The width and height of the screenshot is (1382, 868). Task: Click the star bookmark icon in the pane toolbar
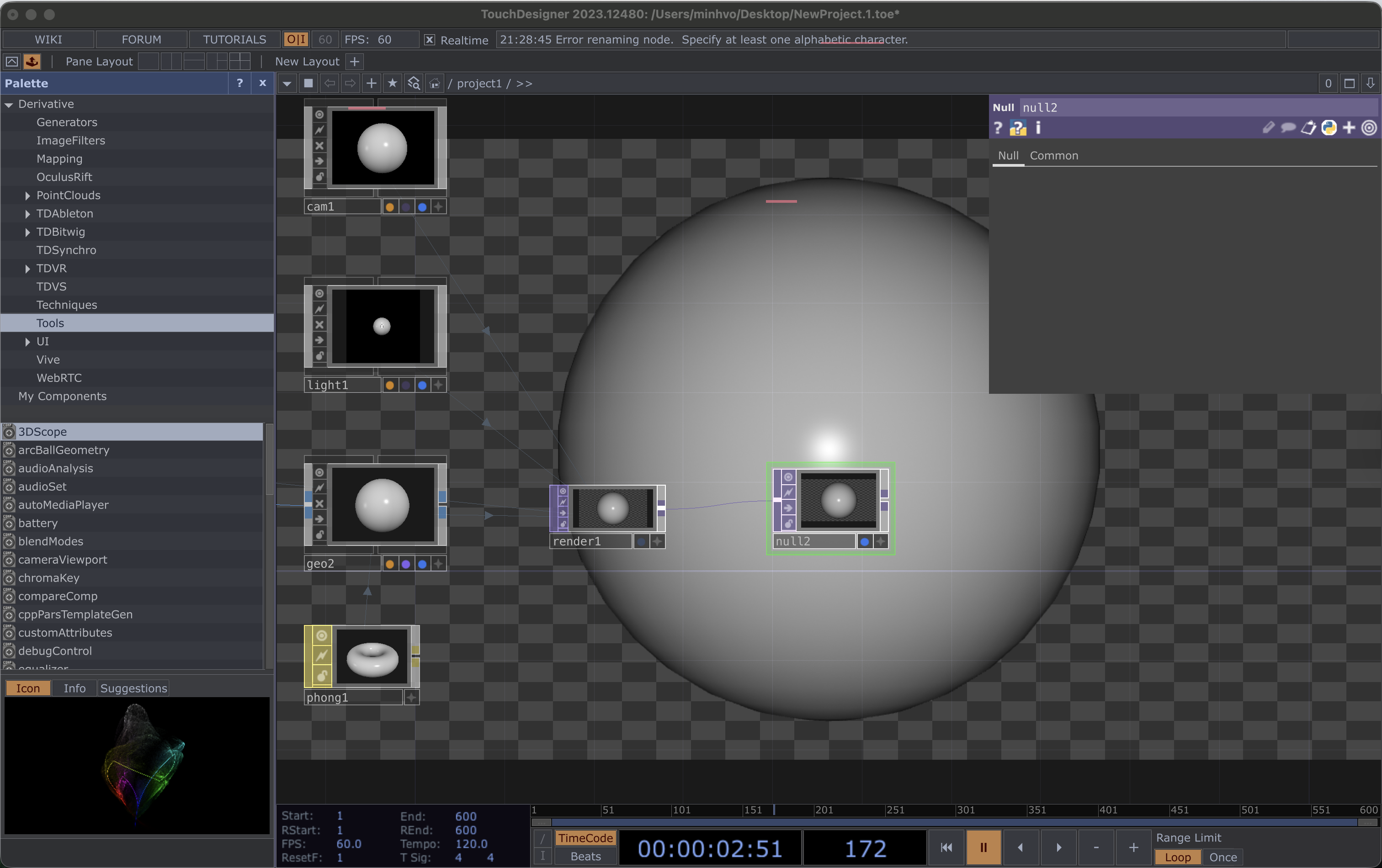coord(393,83)
